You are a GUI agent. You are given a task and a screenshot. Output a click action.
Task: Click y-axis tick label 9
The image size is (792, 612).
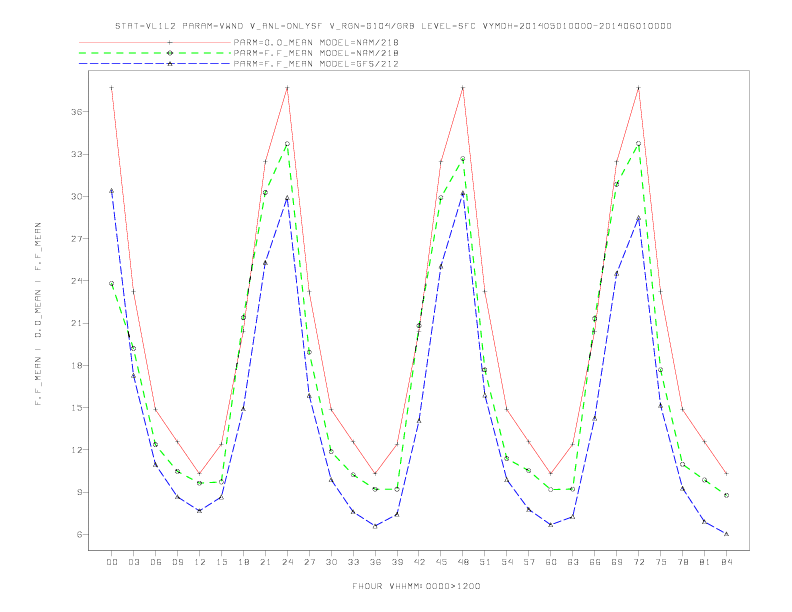(x=80, y=492)
